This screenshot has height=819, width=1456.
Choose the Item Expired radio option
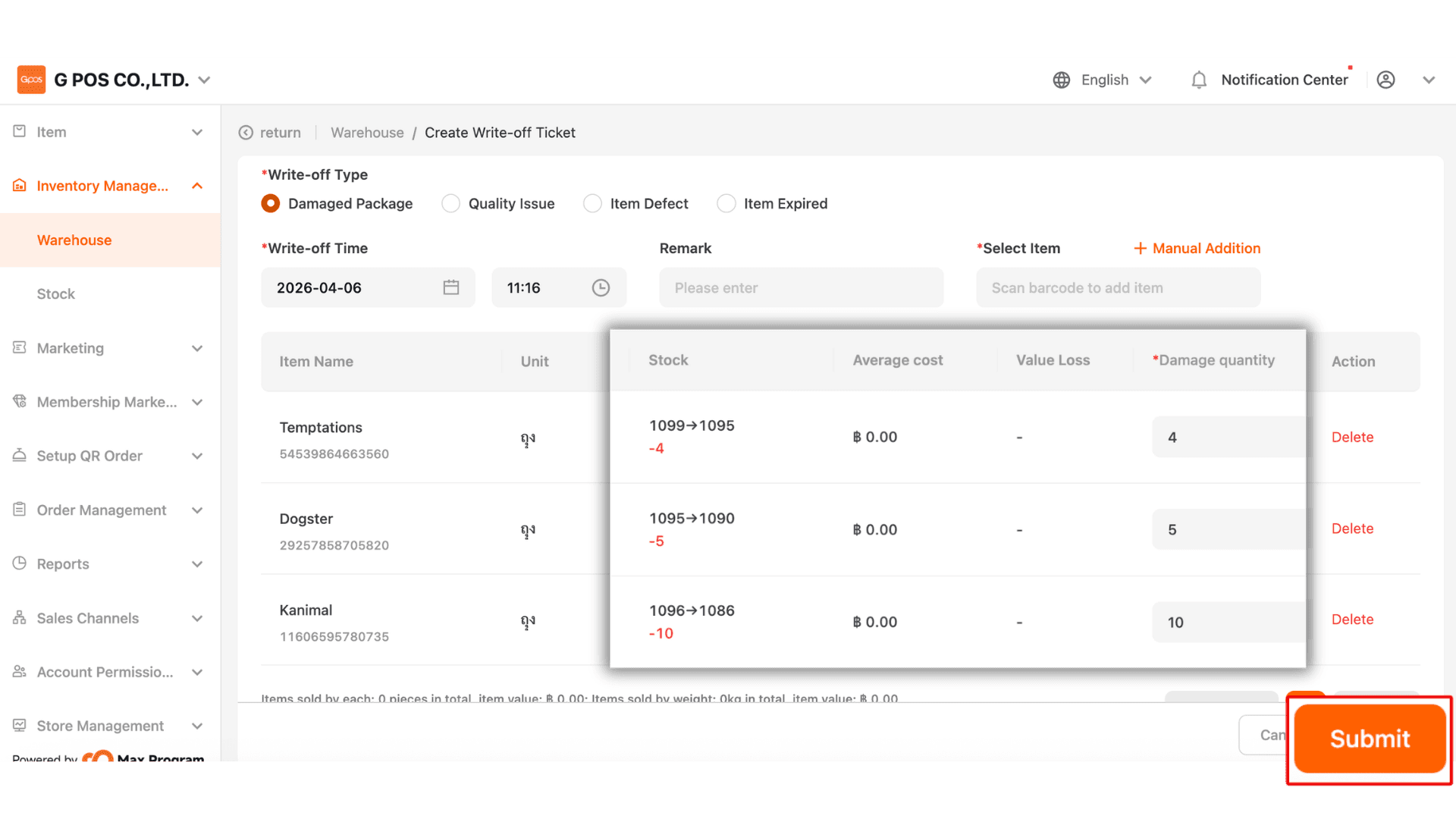[726, 203]
